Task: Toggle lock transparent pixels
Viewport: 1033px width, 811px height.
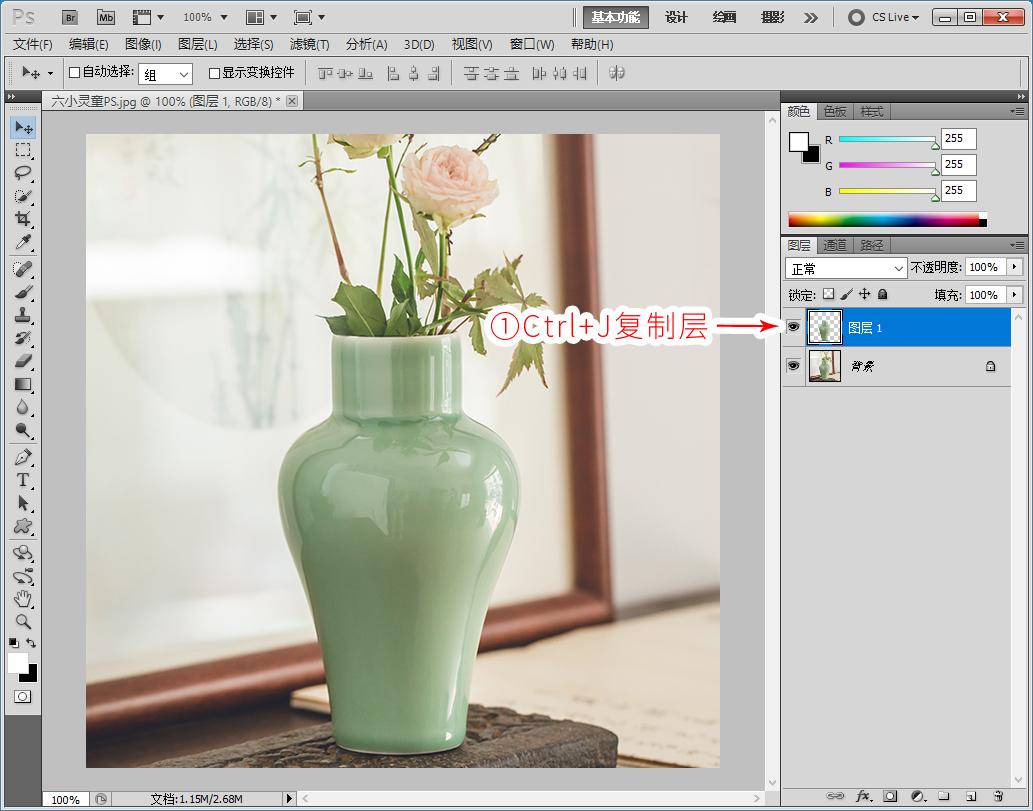Action: point(829,294)
